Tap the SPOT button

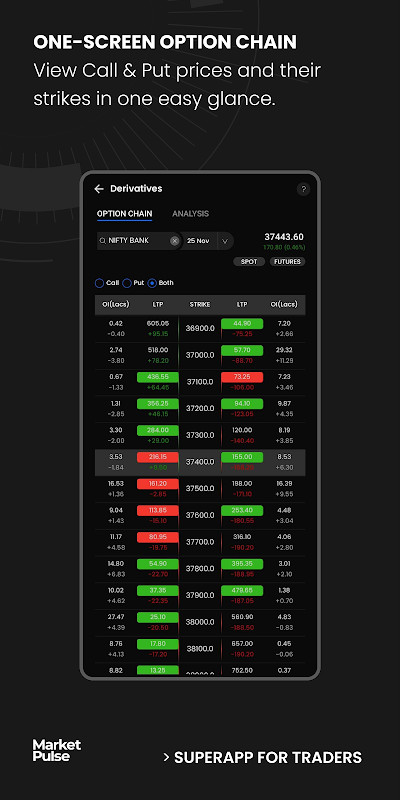point(249,262)
